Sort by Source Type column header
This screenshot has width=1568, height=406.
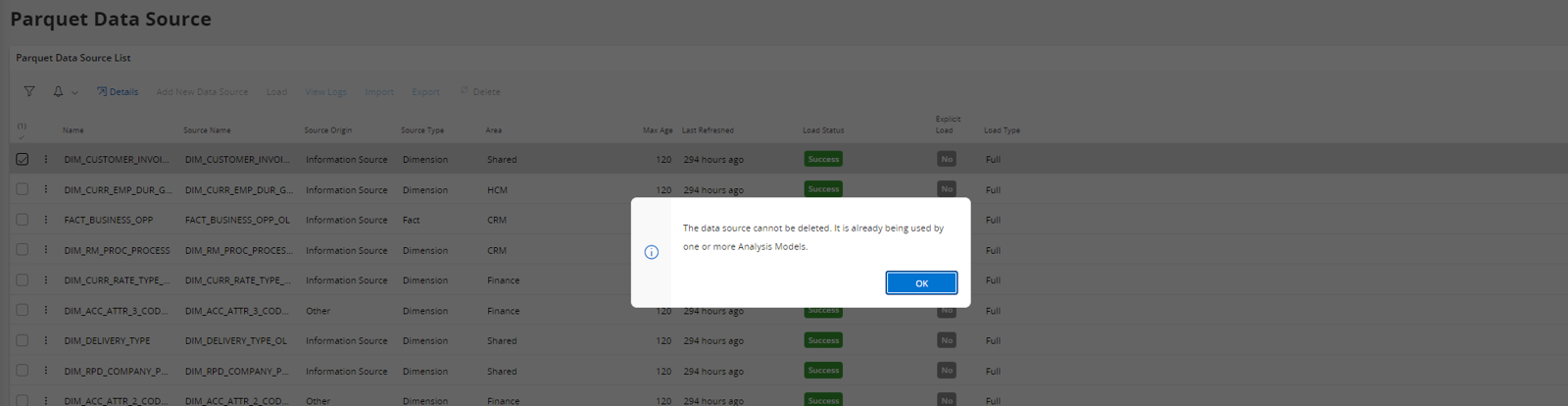click(422, 130)
